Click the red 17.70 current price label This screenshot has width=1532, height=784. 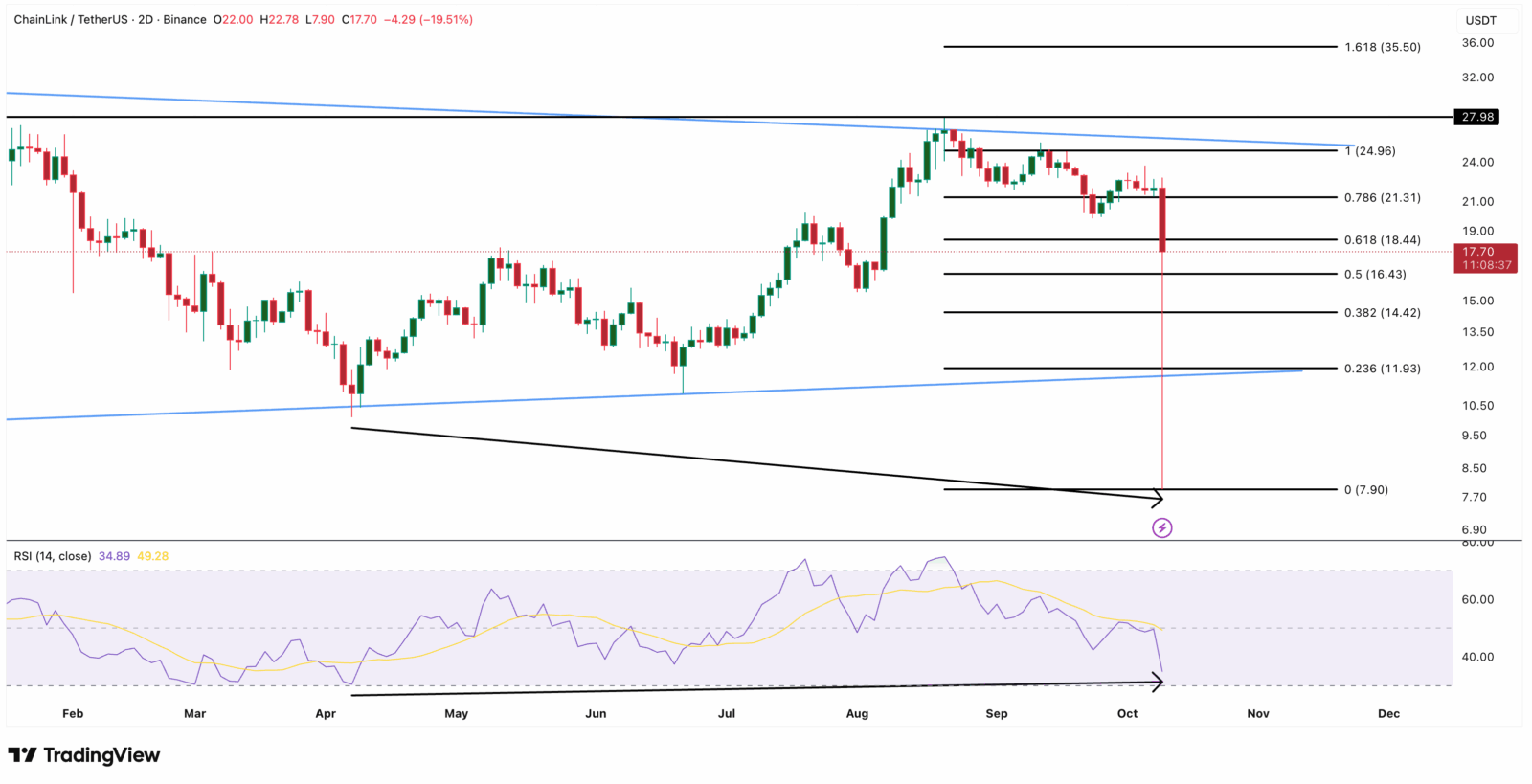click(x=1484, y=252)
